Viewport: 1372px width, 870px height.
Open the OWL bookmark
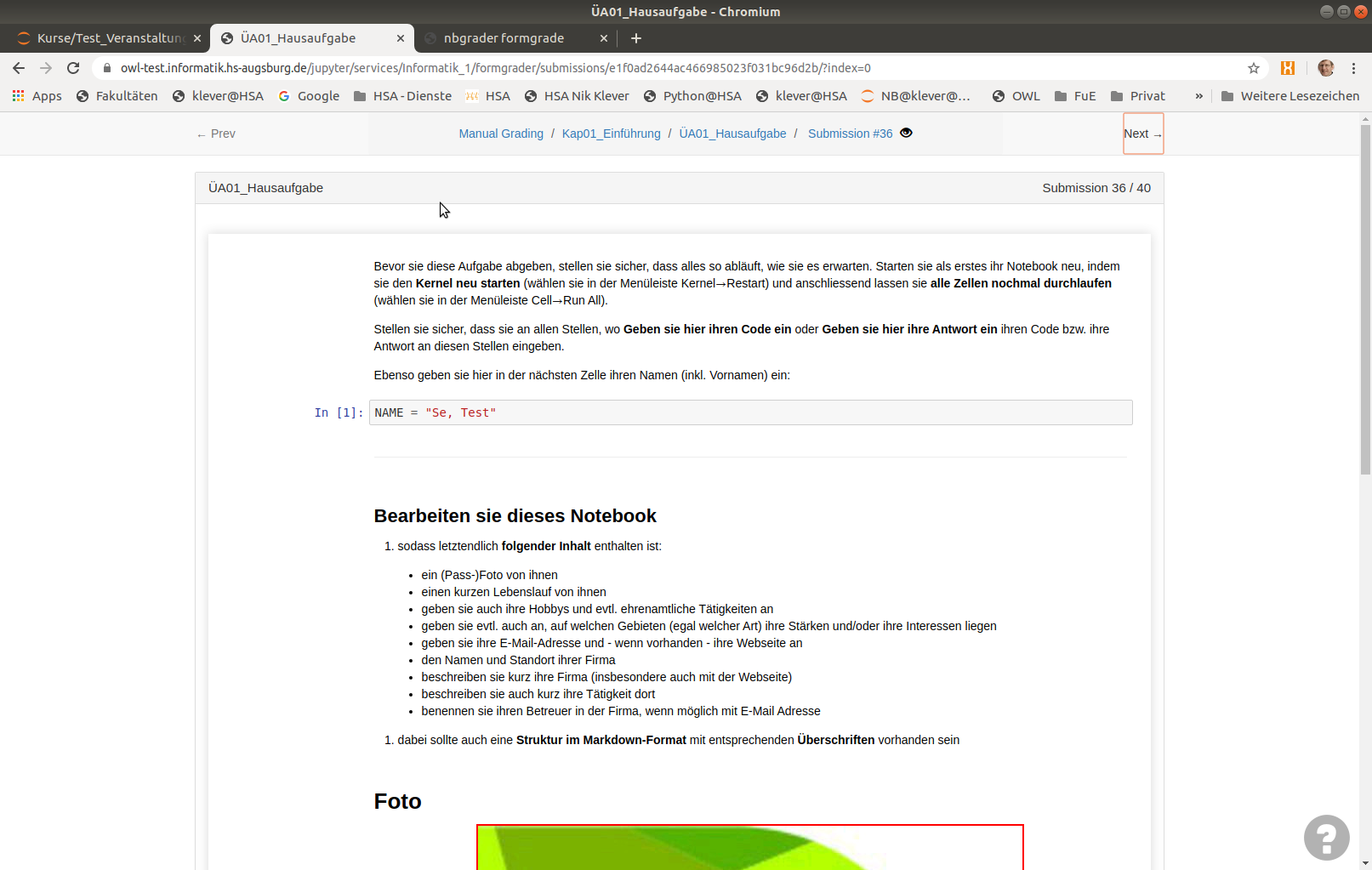pos(1016,96)
